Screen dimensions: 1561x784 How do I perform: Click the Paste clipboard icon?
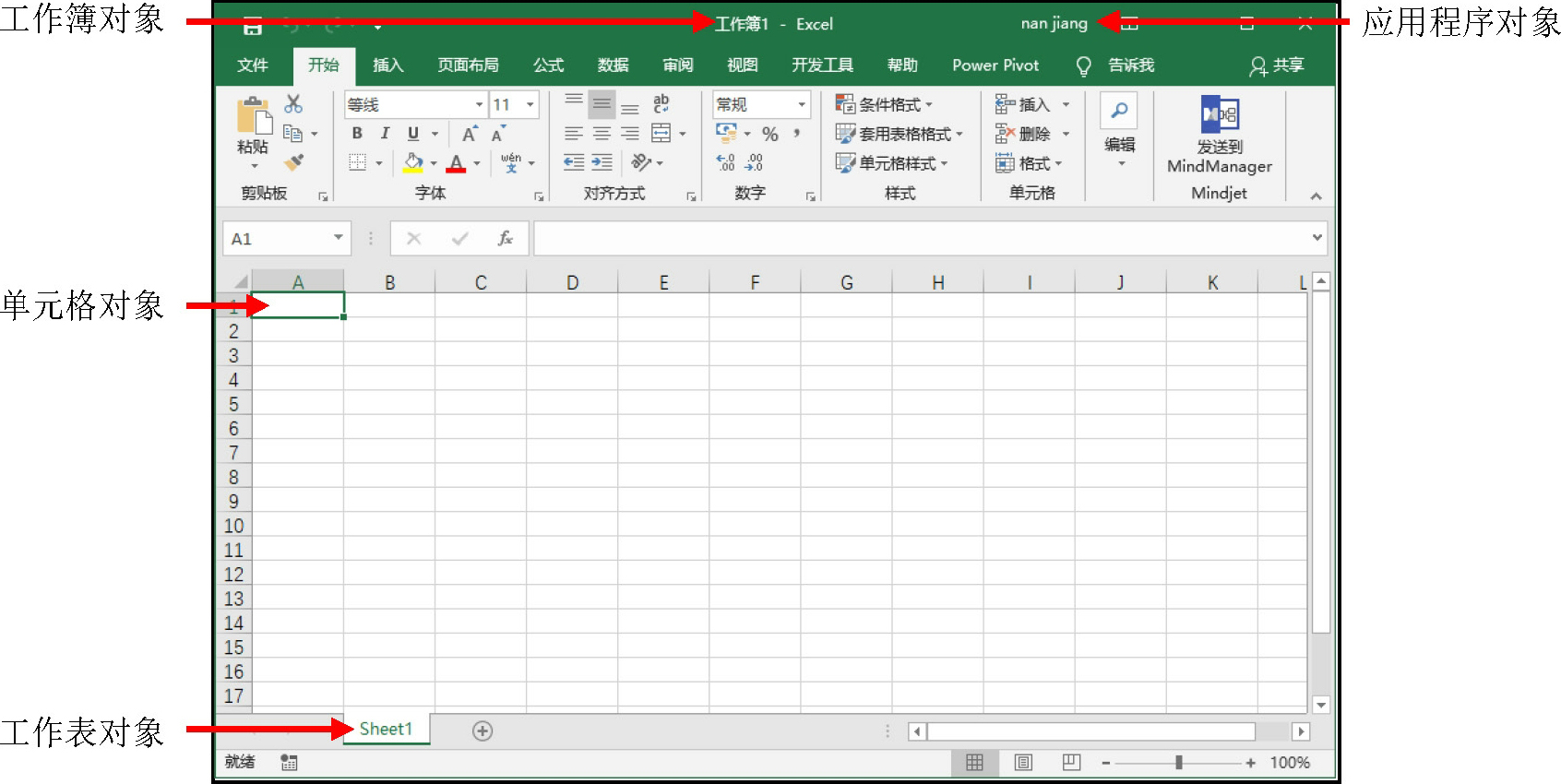254,117
